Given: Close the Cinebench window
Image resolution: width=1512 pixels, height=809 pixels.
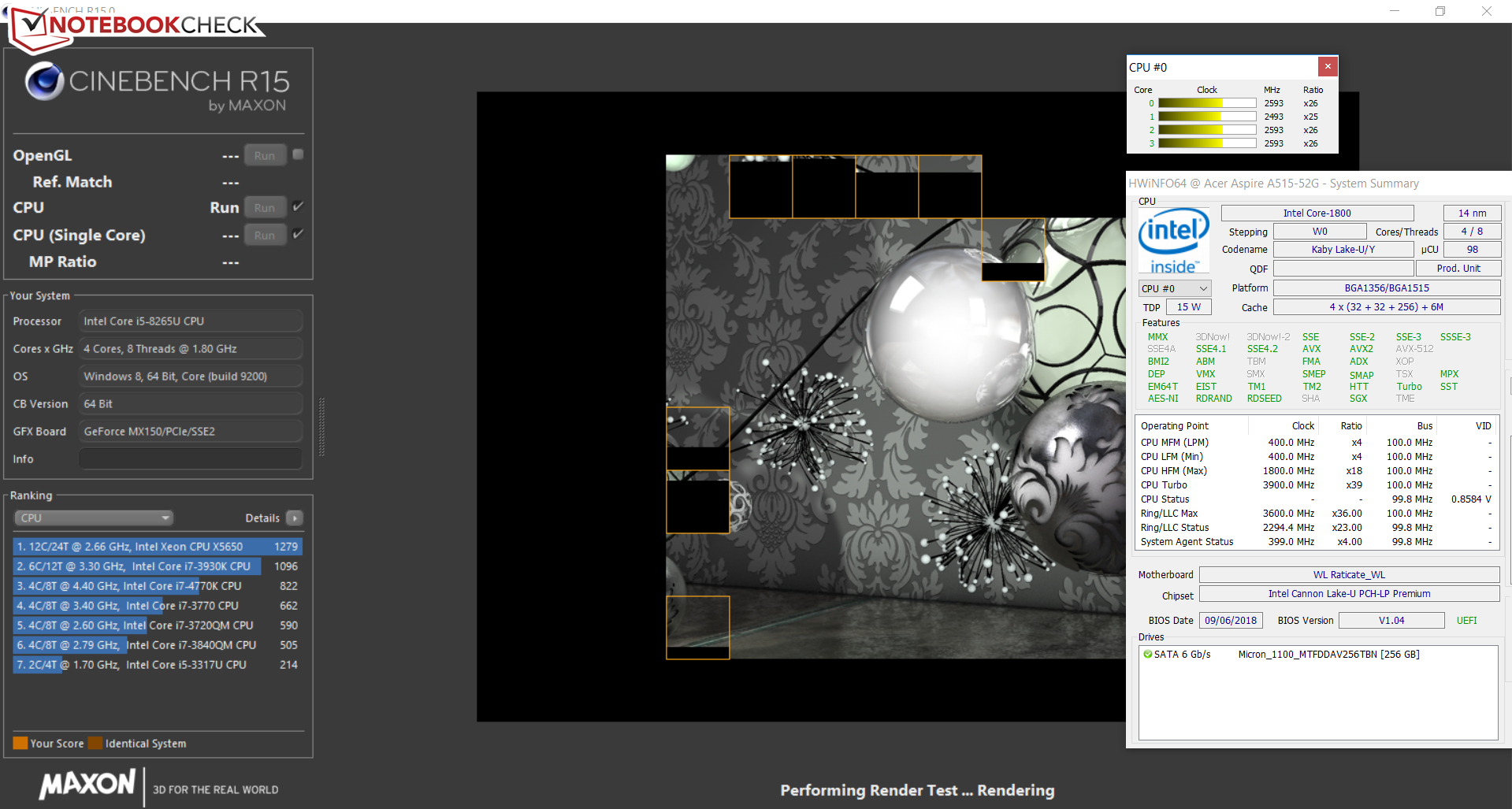Looking at the screenshot, I should pyautogui.click(x=1486, y=11).
